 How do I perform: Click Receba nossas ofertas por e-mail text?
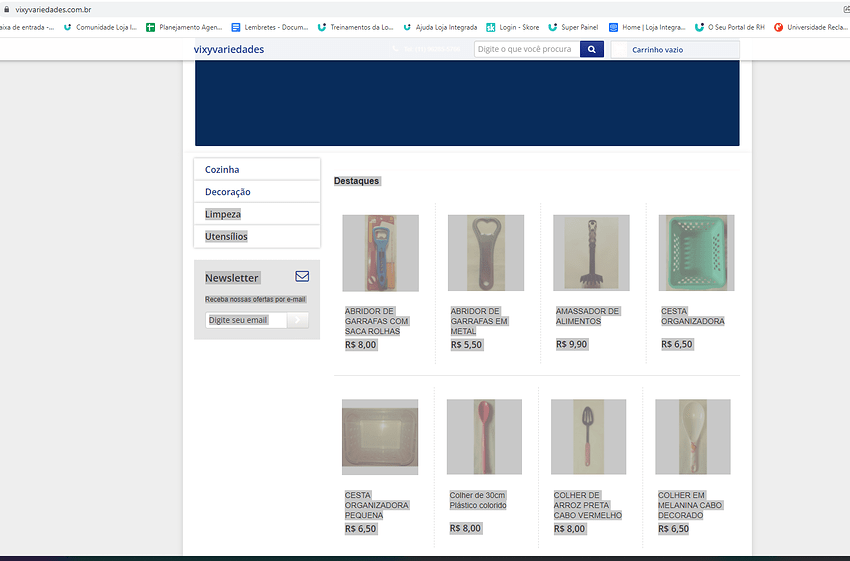click(255, 299)
